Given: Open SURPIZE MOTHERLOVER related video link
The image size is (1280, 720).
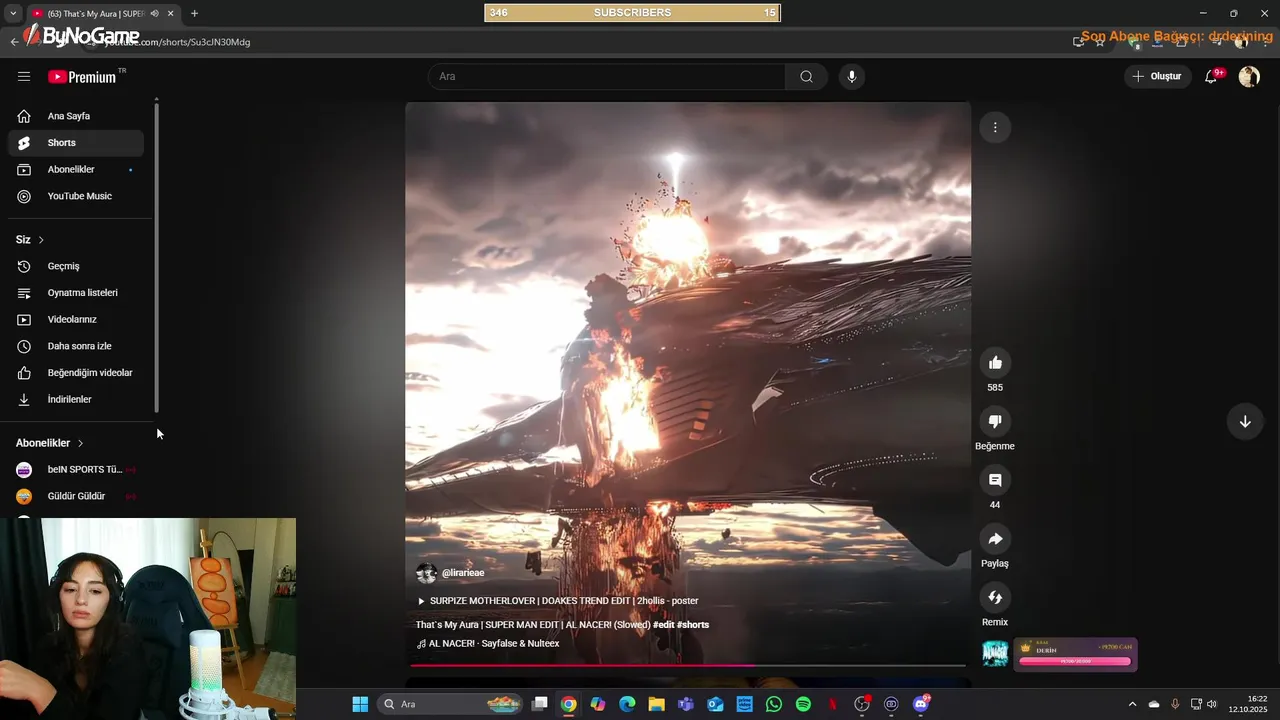Looking at the screenshot, I should click(557, 601).
